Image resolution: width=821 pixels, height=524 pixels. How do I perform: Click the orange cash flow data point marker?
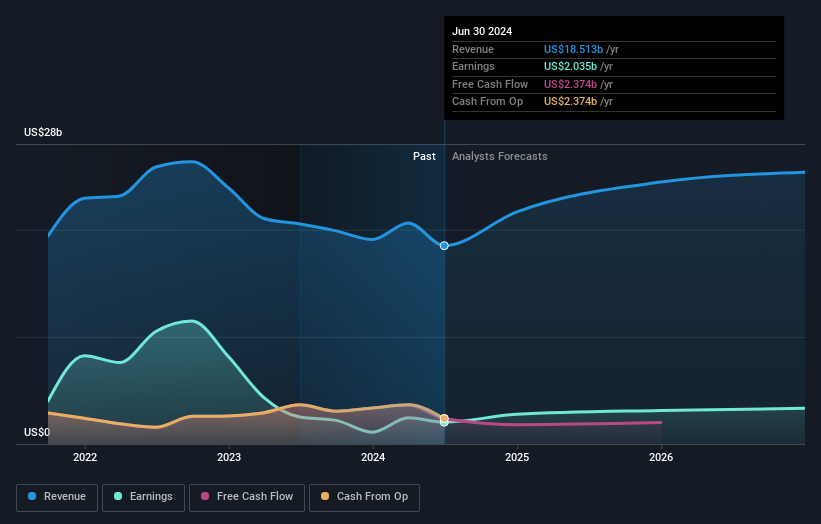click(444, 418)
